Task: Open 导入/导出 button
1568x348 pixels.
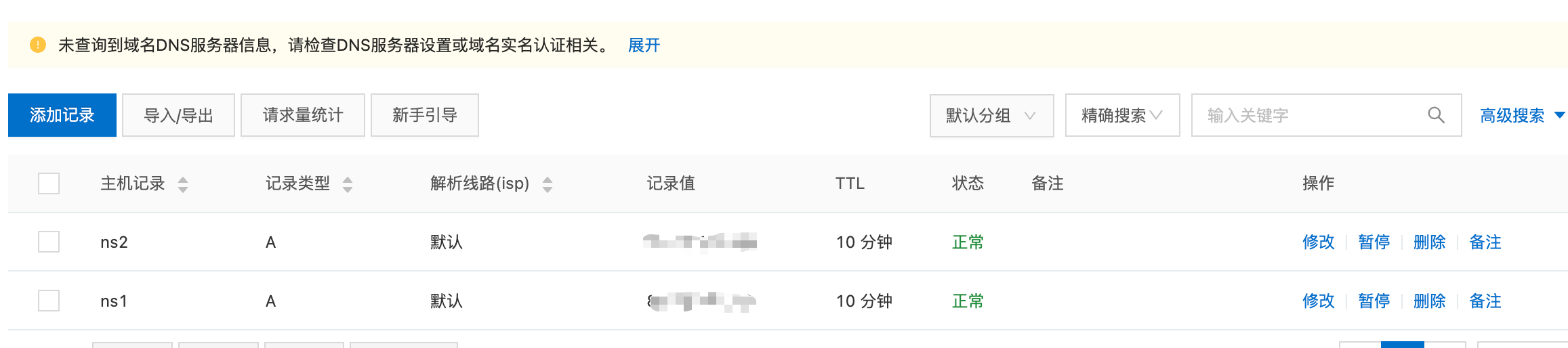Action: (x=178, y=115)
